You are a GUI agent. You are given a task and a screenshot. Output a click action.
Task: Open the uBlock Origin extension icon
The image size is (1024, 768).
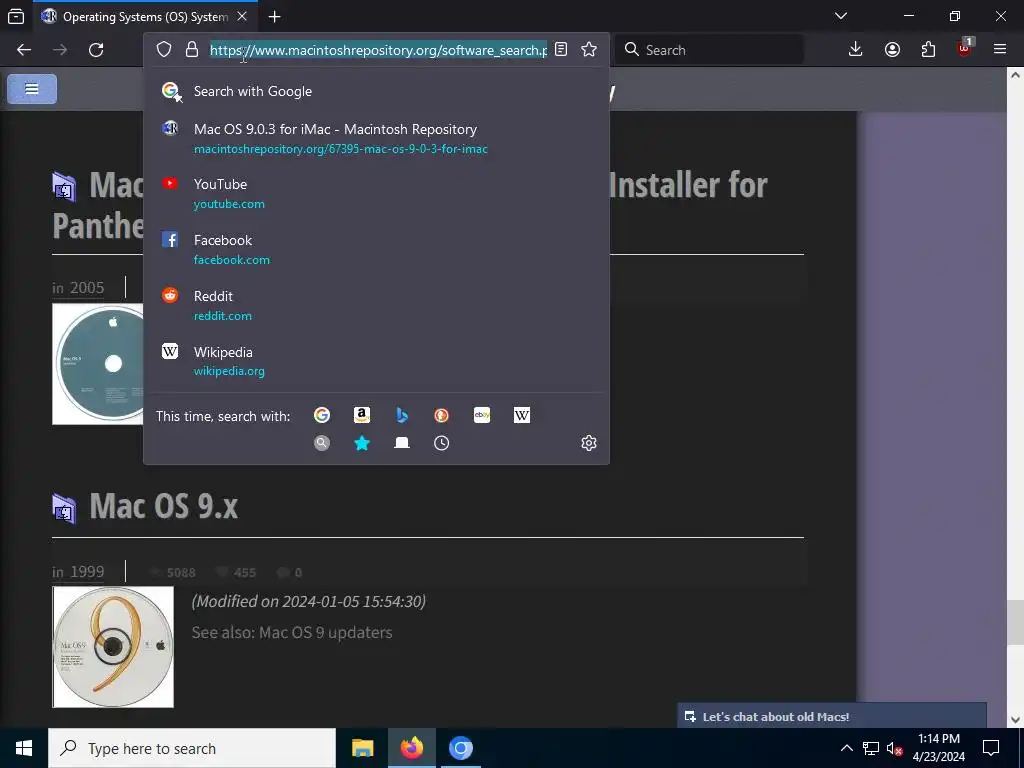point(965,48)
